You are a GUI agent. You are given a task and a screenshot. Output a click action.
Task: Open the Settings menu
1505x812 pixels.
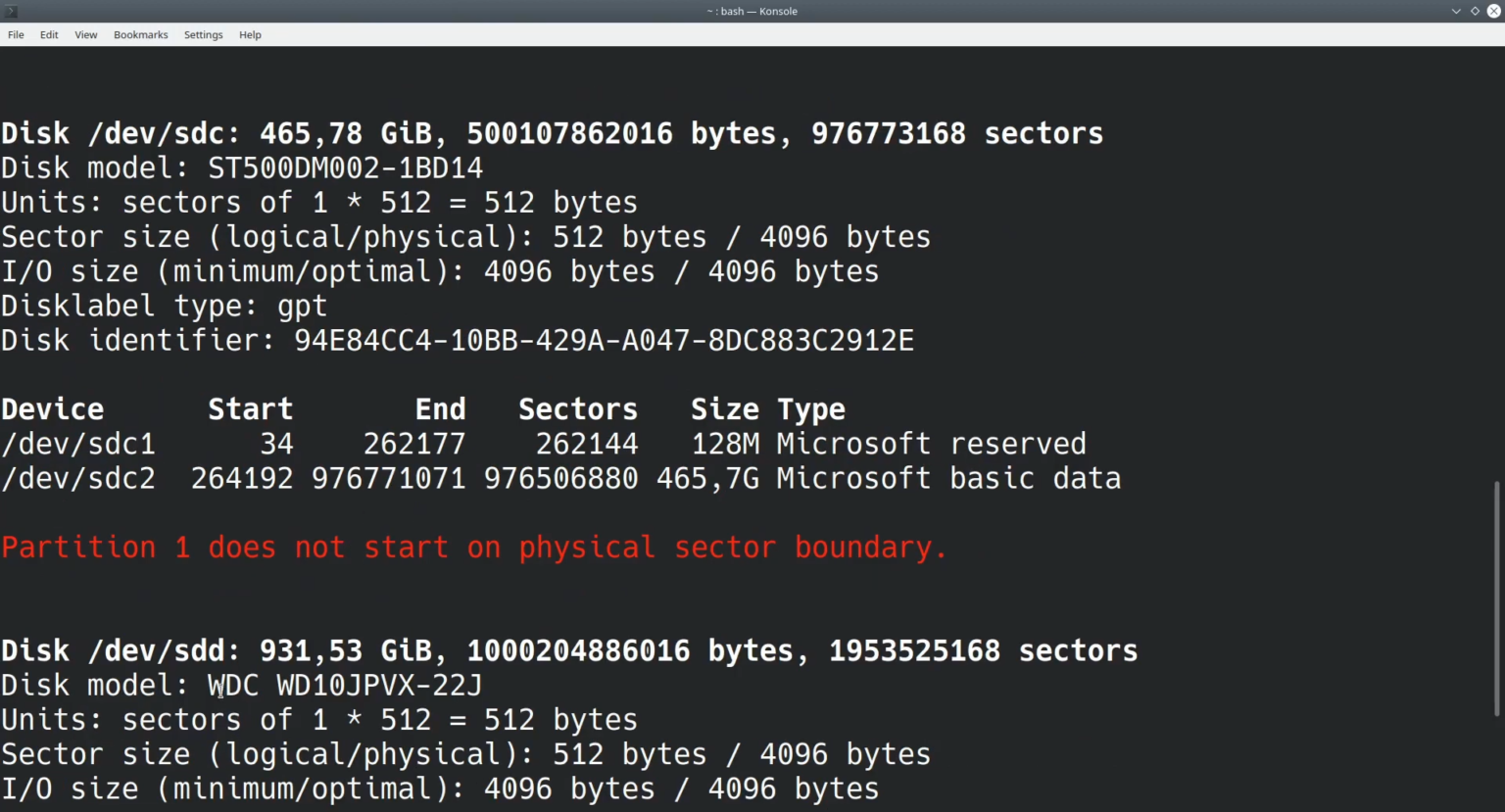point(203,34)
